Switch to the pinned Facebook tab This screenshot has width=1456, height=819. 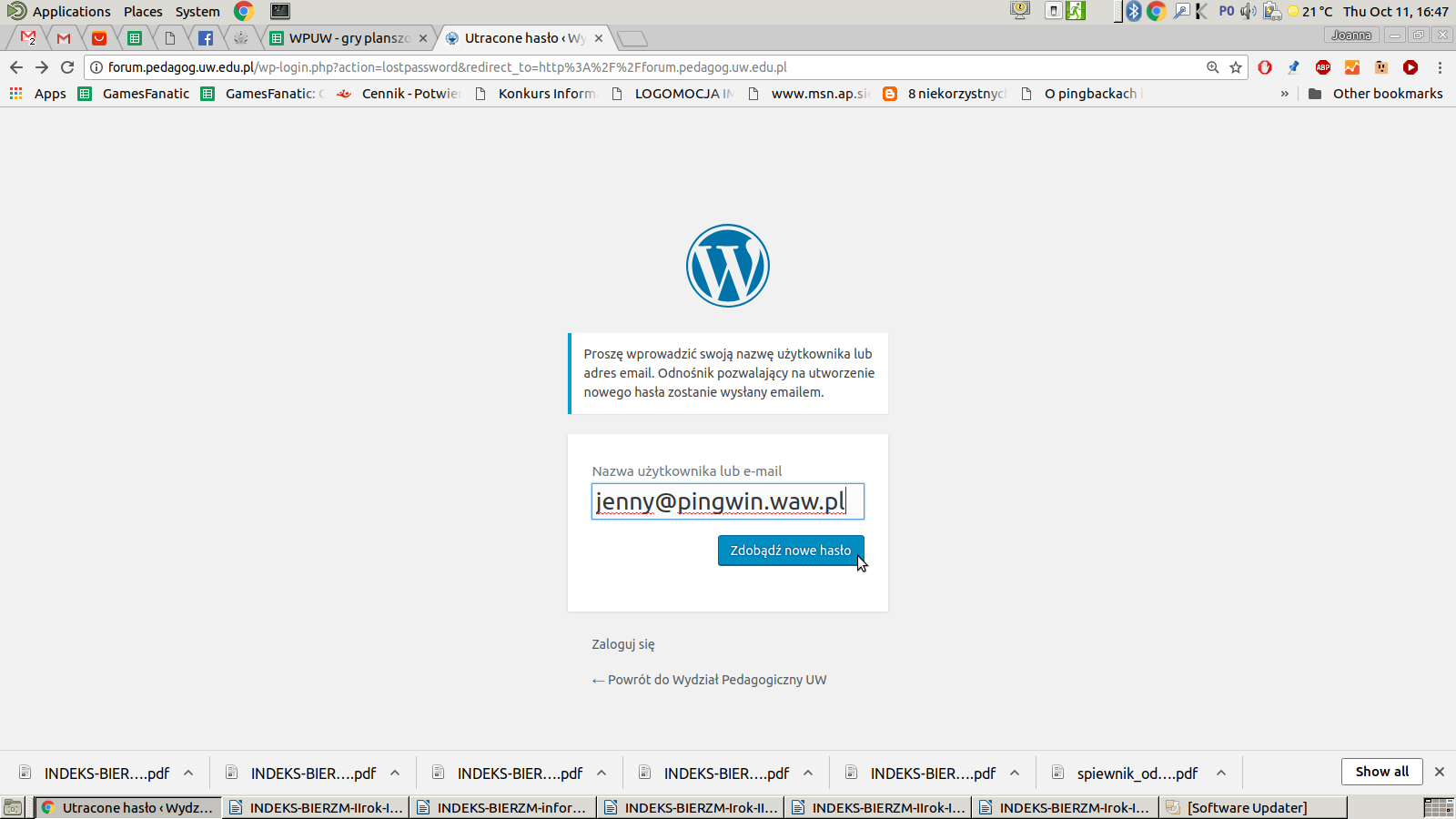click(206, 38)
